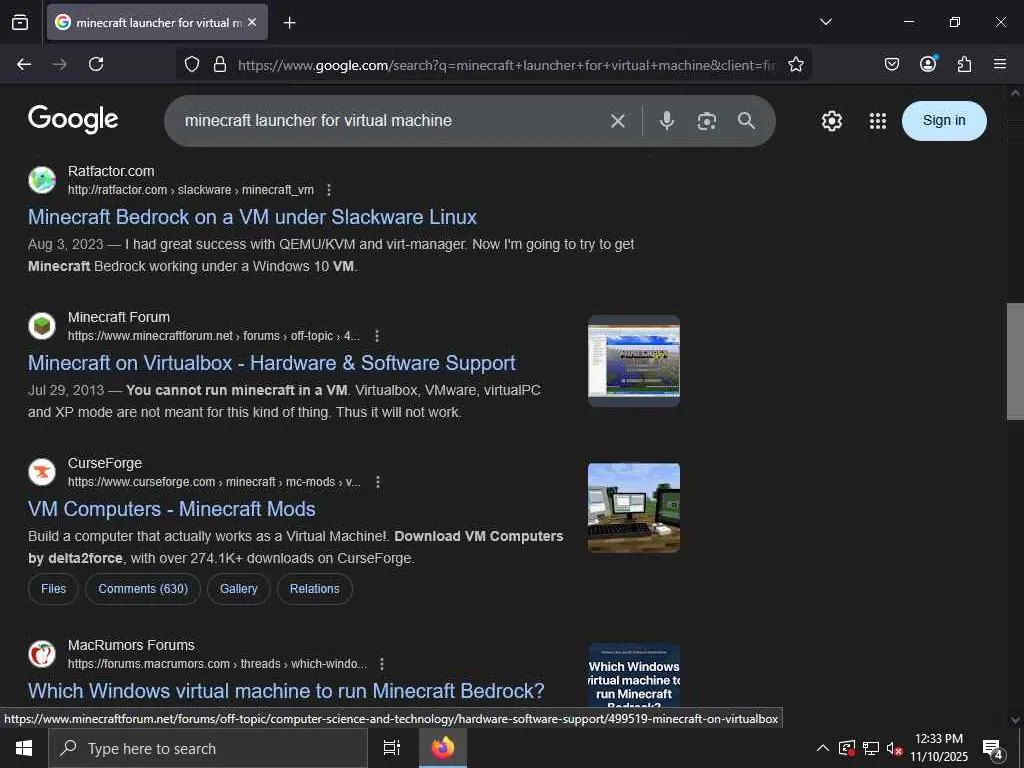Open Which Windows virtual machine result link
The height and width of the screenshot is (768, 1024).
click(x=286, y=691)
